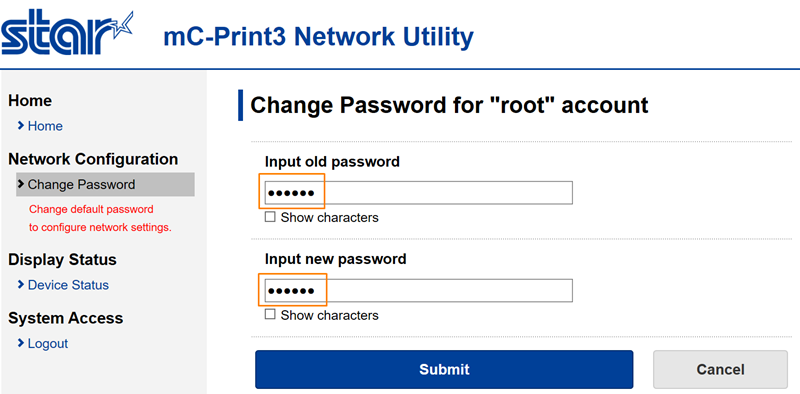Screen dimensions: 800x394
Task: Click Show characters label under old password
Action: click(330, 218)
